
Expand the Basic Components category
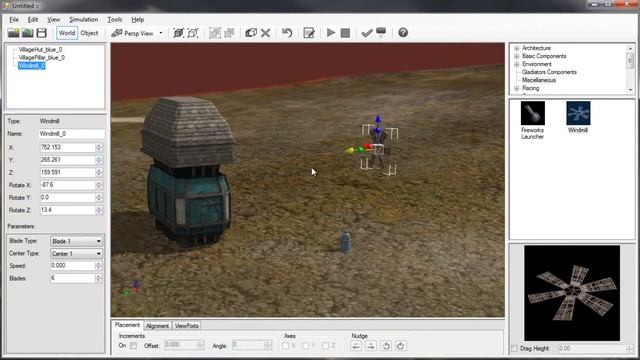click(x=517, y=56)
